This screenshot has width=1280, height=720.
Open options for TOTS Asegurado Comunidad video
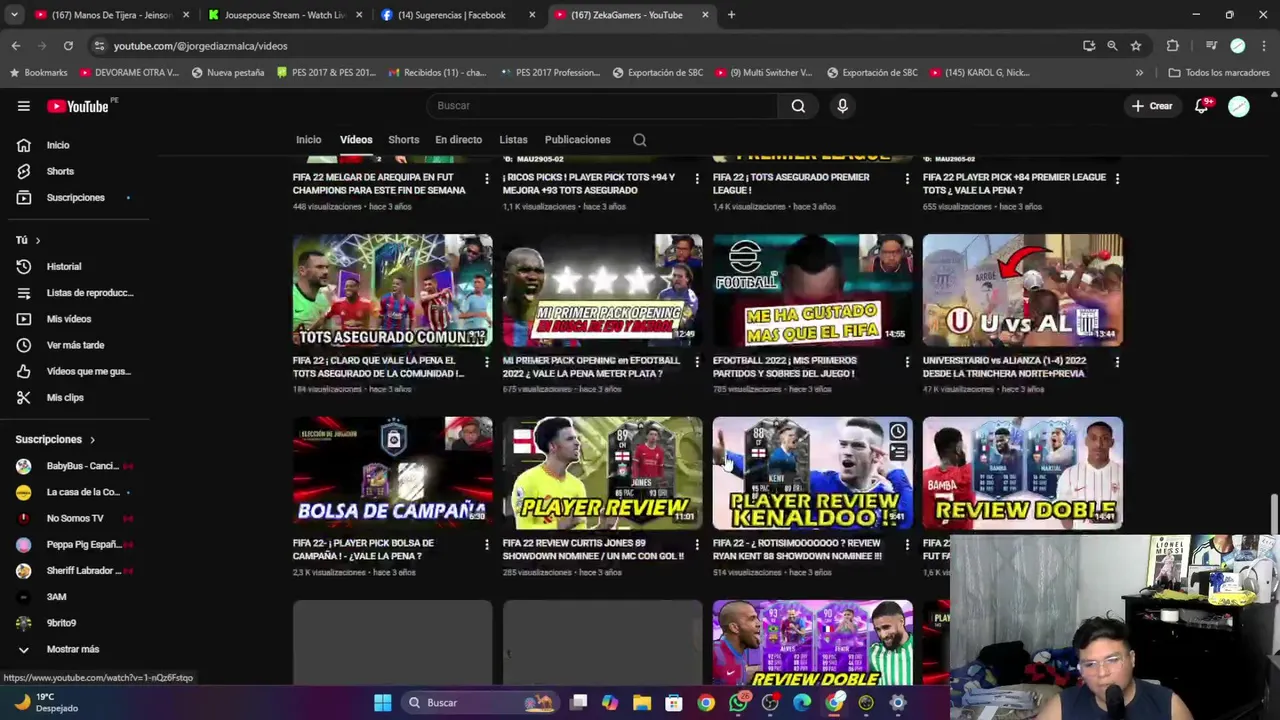(487, 362)
